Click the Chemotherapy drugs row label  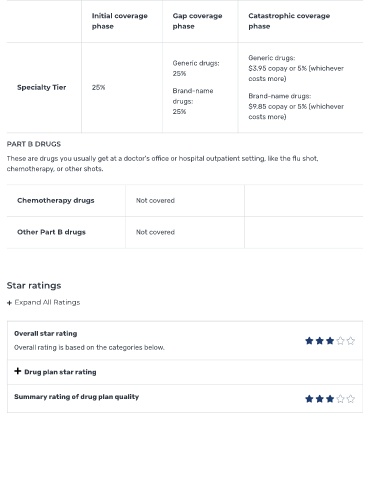[56, 200]
